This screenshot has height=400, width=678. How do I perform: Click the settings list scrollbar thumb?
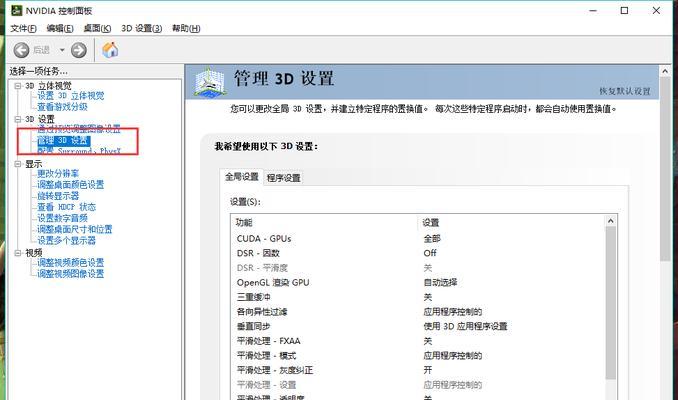click(x=611, y=303)
